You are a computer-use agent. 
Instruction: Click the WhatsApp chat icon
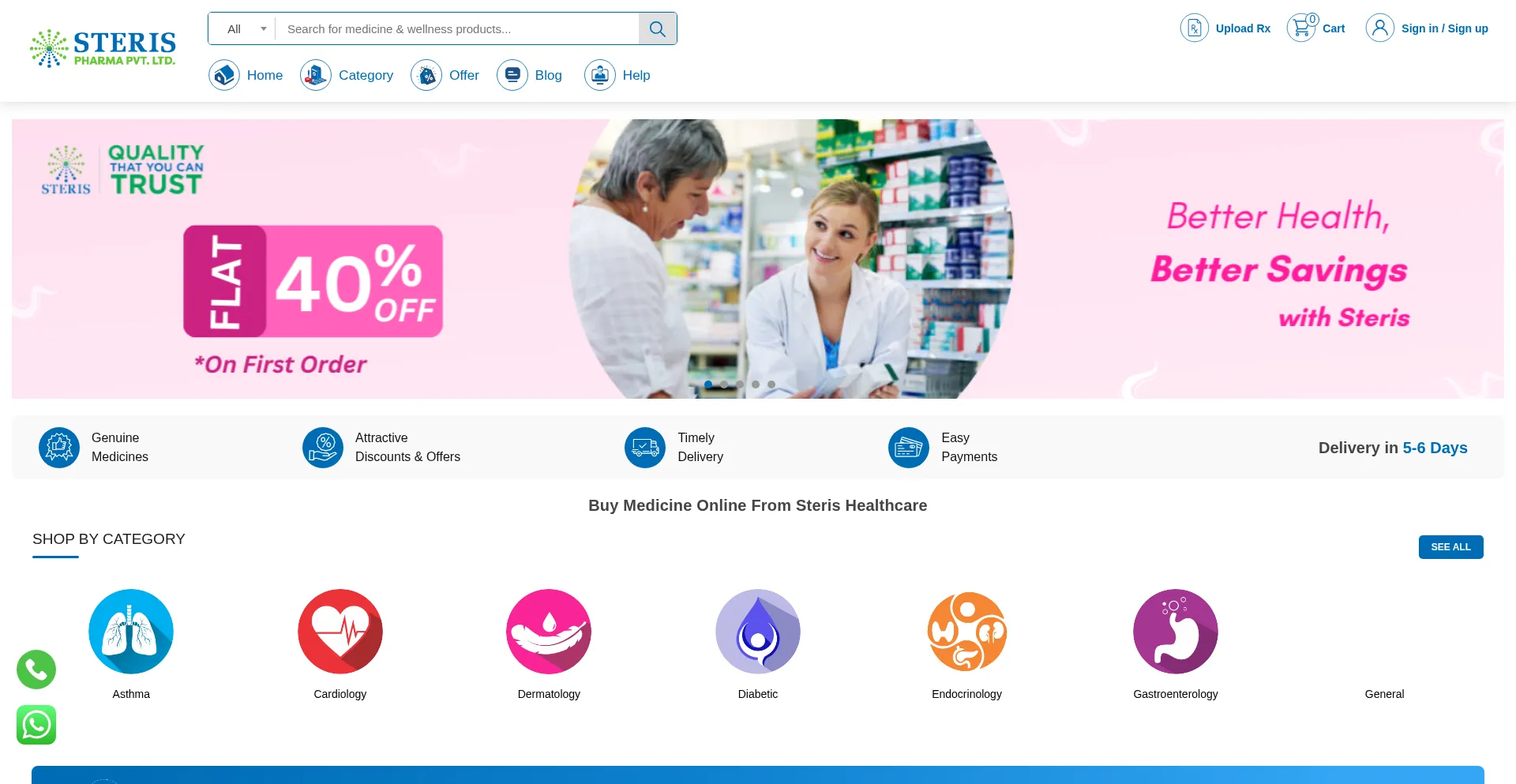[36, 725]
